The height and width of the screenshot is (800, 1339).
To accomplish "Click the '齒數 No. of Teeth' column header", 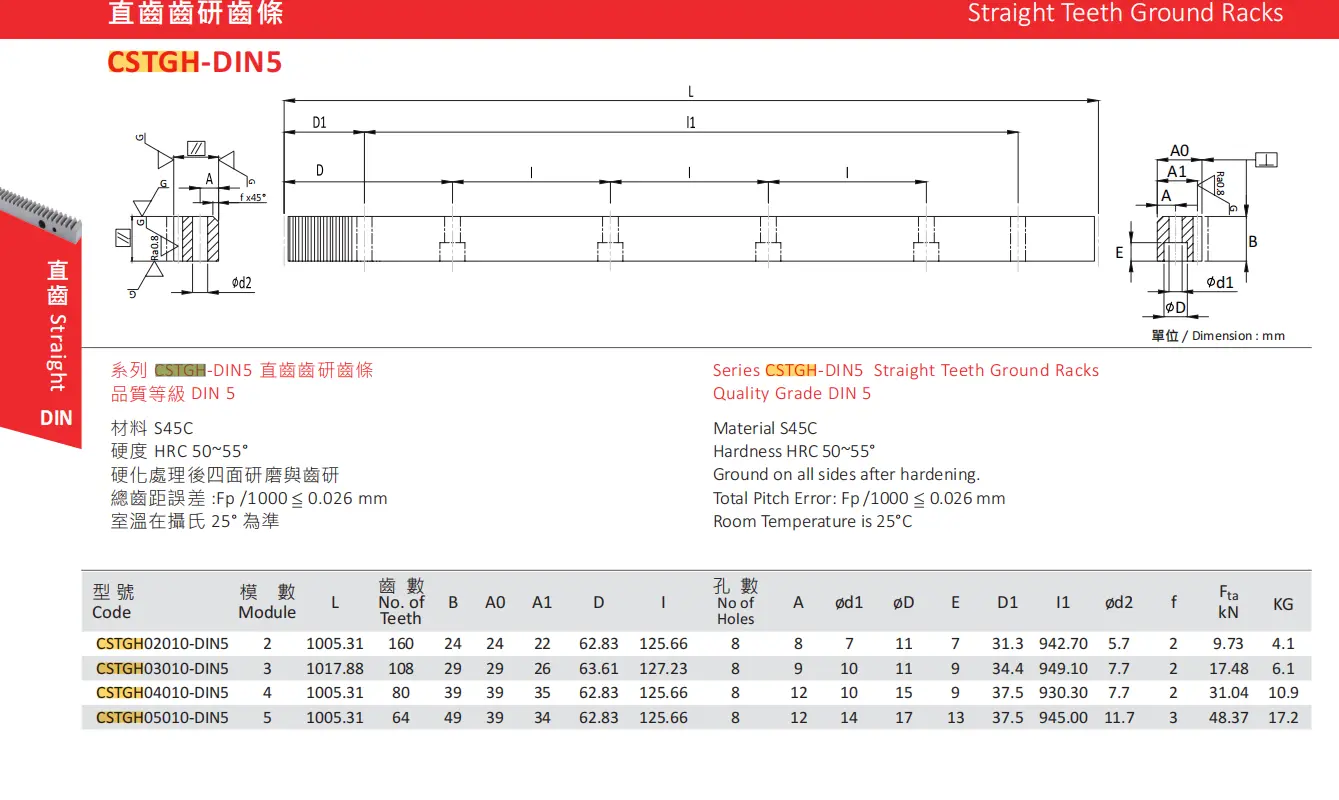I will pos(401,602).
